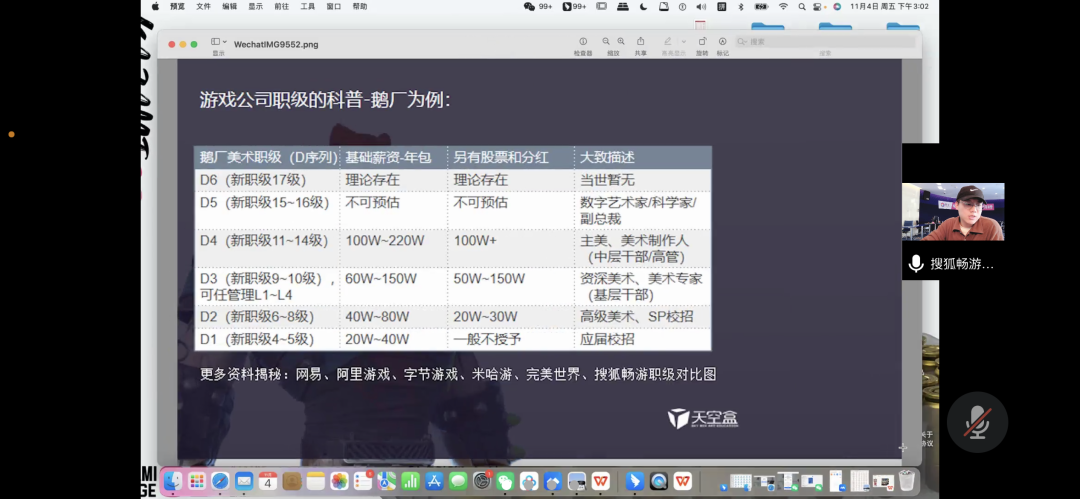The width and height of the screenshot is (1080, 499).
Task: Toggle Do Not Disturb moon icon
Action: tap(644, 6)
